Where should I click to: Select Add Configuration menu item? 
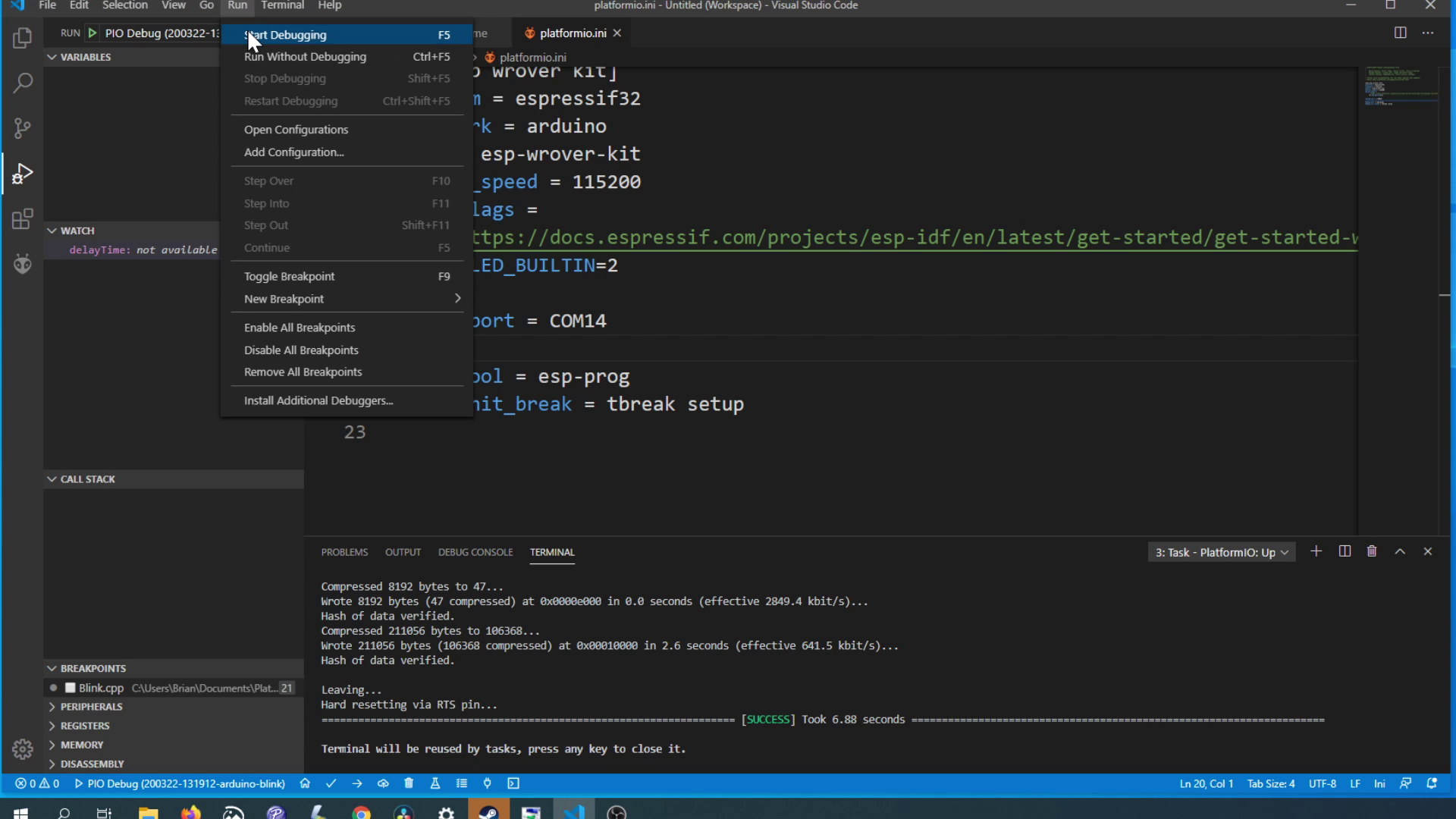pos(347,152)
